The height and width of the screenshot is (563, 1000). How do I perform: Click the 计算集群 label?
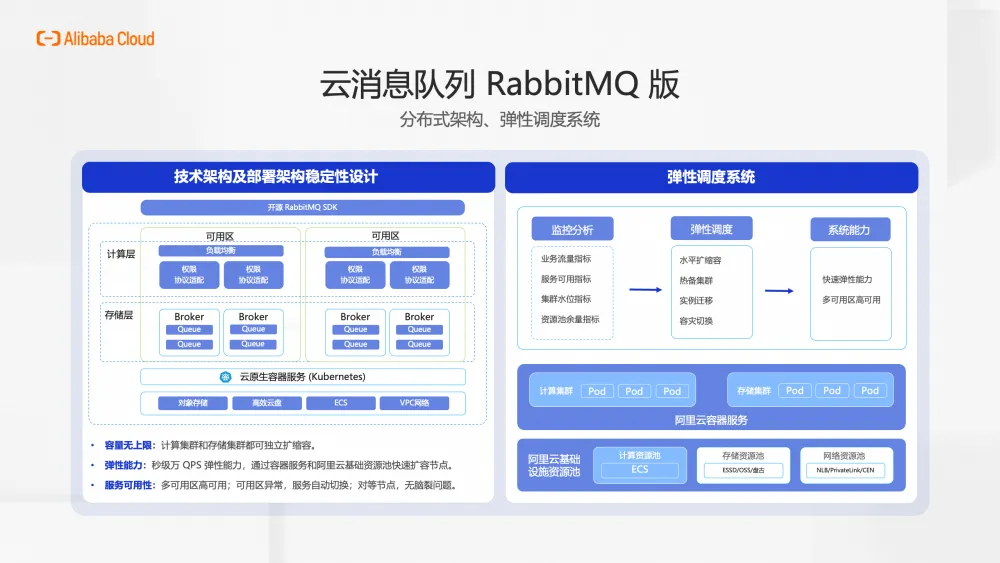click(556, 391)
